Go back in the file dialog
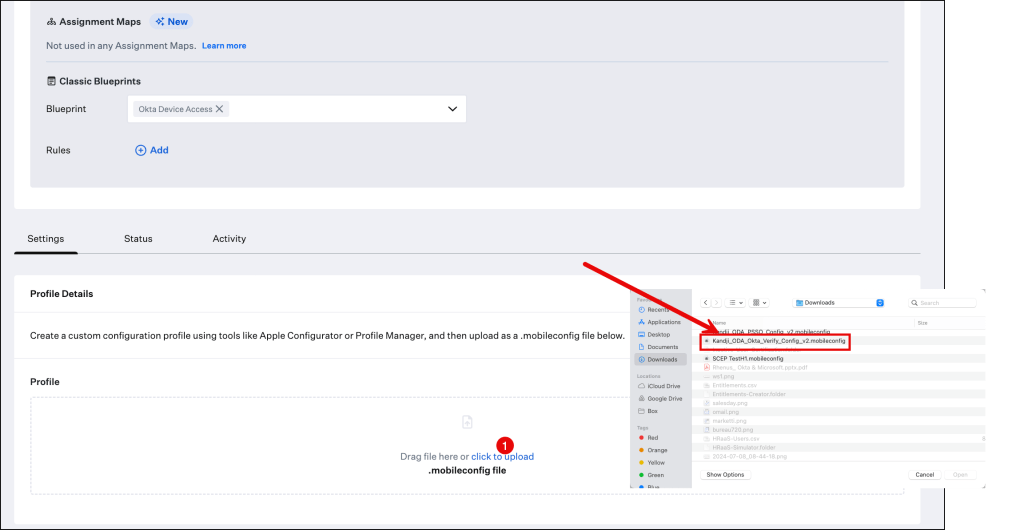This screenshot has width=1024, height=530. coord(705,302)
